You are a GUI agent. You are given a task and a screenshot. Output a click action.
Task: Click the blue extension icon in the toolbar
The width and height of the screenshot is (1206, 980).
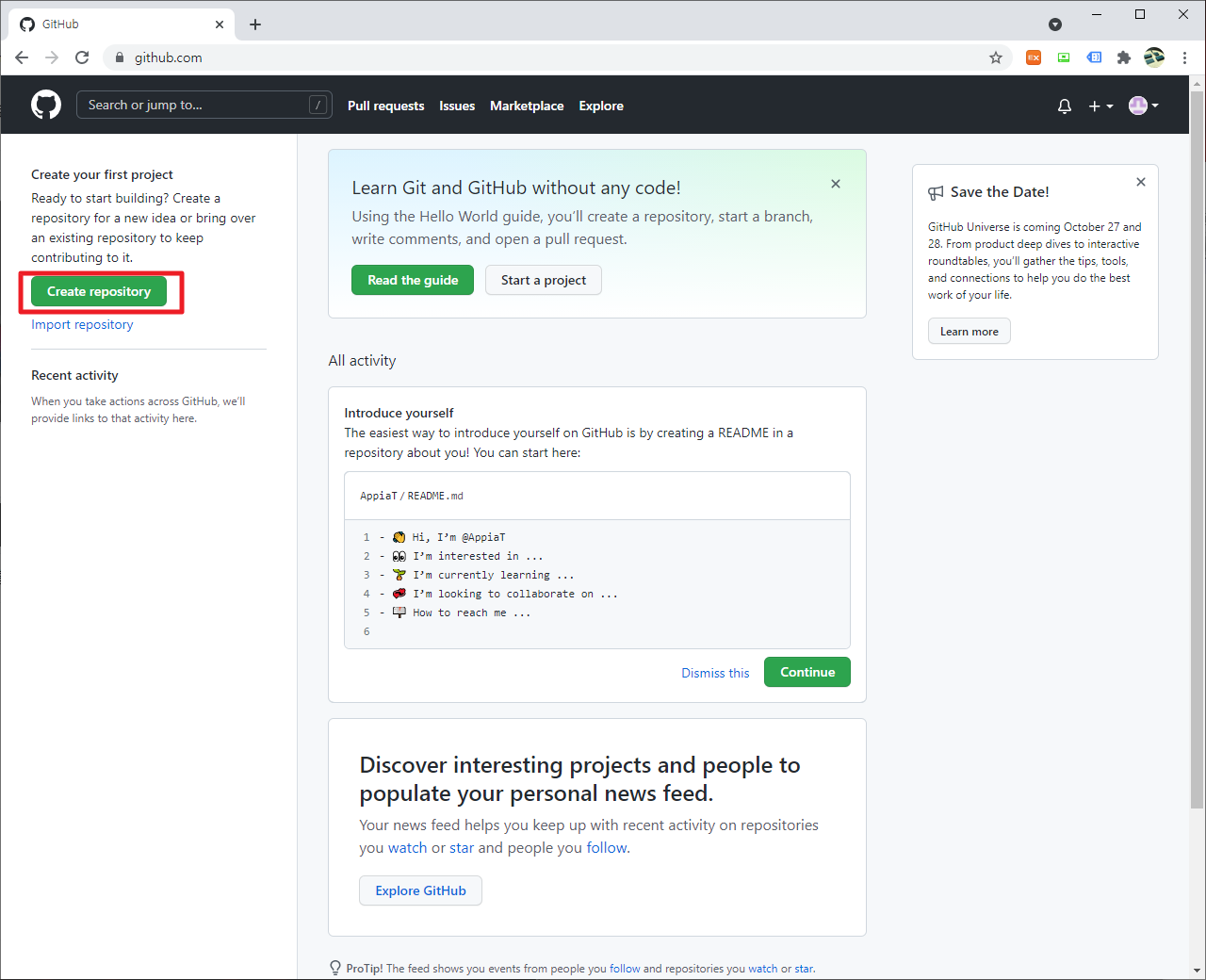coord(1094,57)
